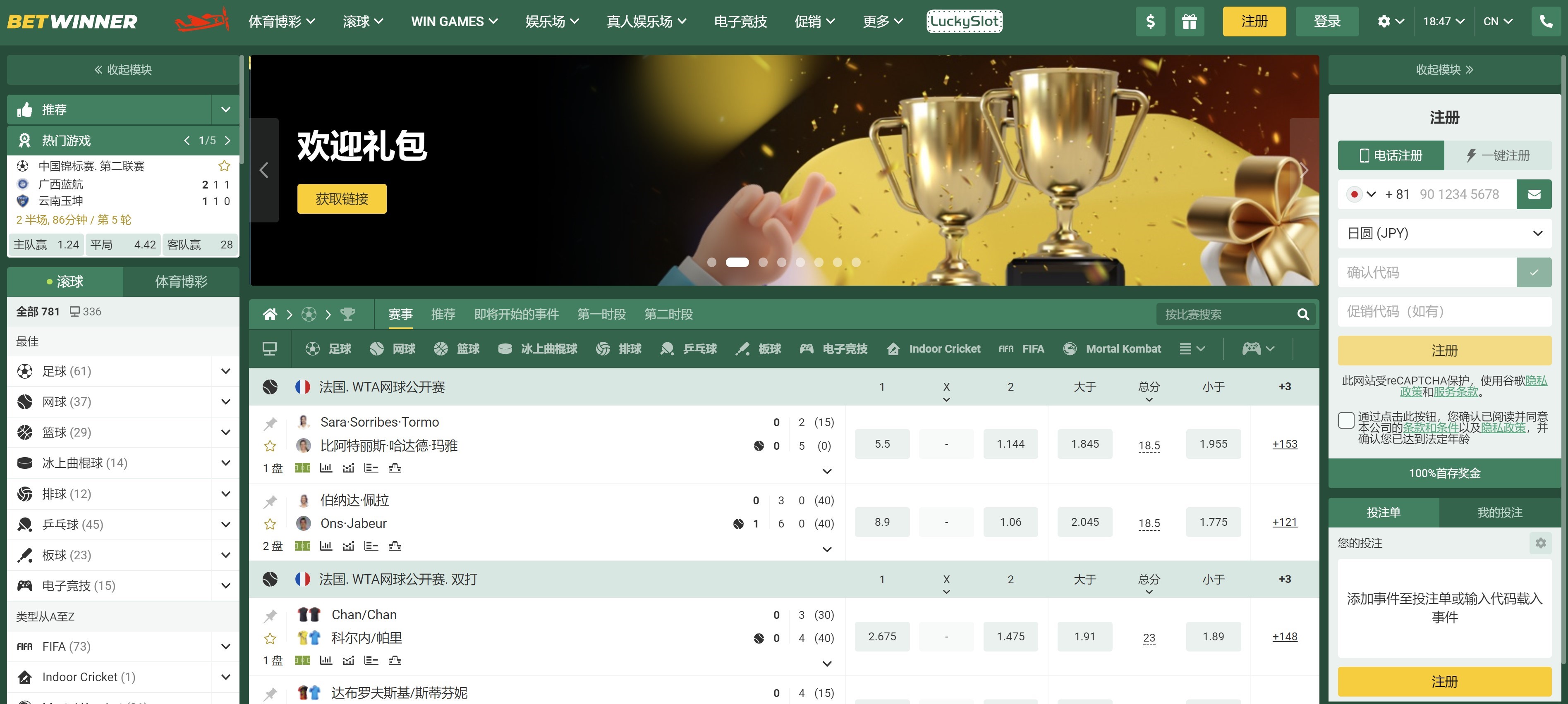Click the envelope icon beside phone number
The width and height of the screenshot is (1568, 704).
click(x=1534, y=195)
